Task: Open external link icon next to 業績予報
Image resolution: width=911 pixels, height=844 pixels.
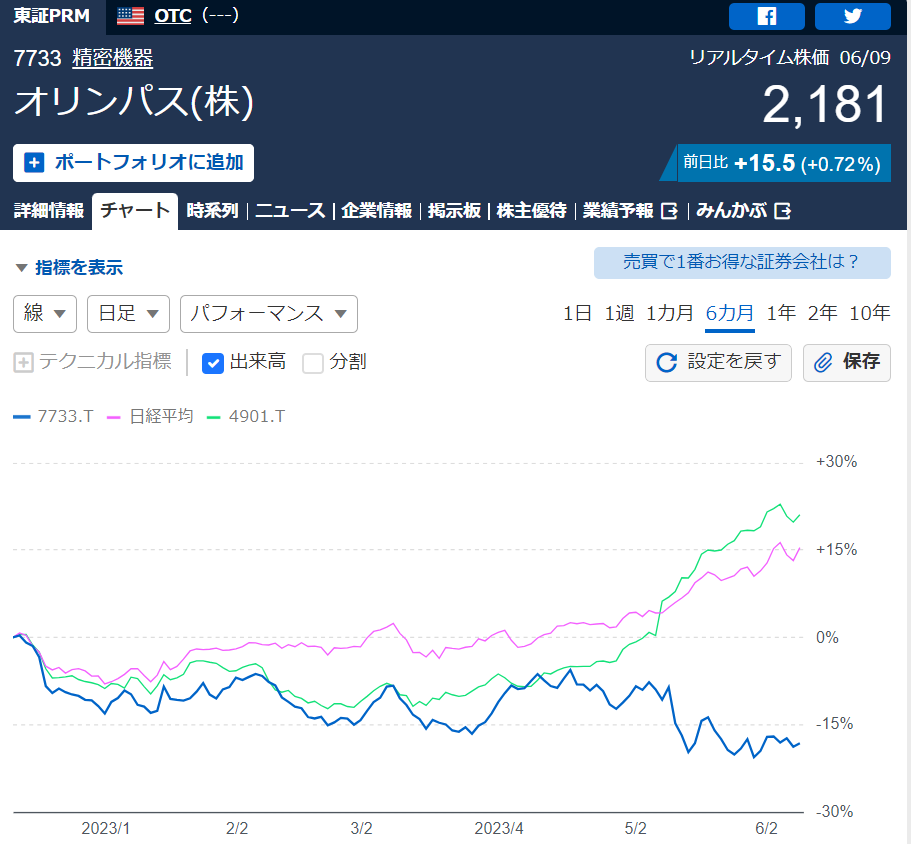Action: coord(670,211)
